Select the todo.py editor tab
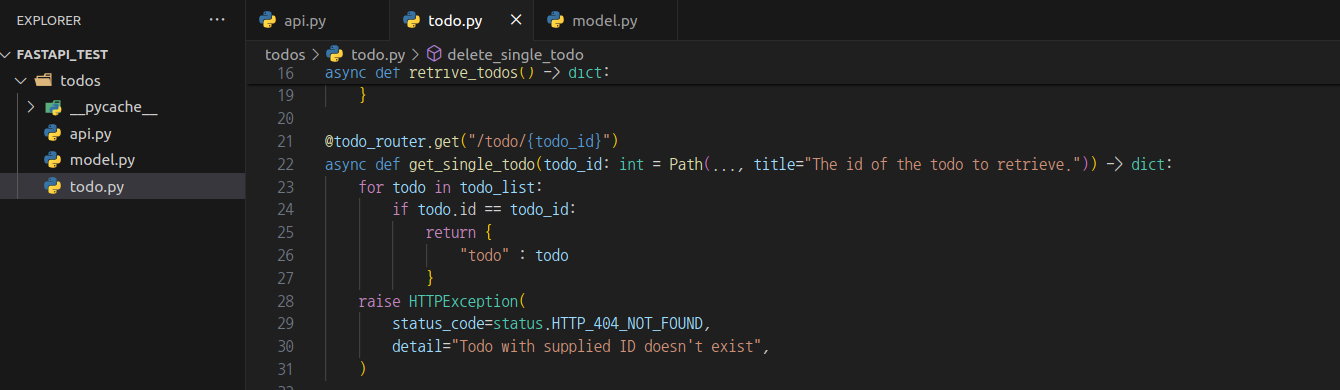Viewport: 1340px width, 390px height. point(461,20)
